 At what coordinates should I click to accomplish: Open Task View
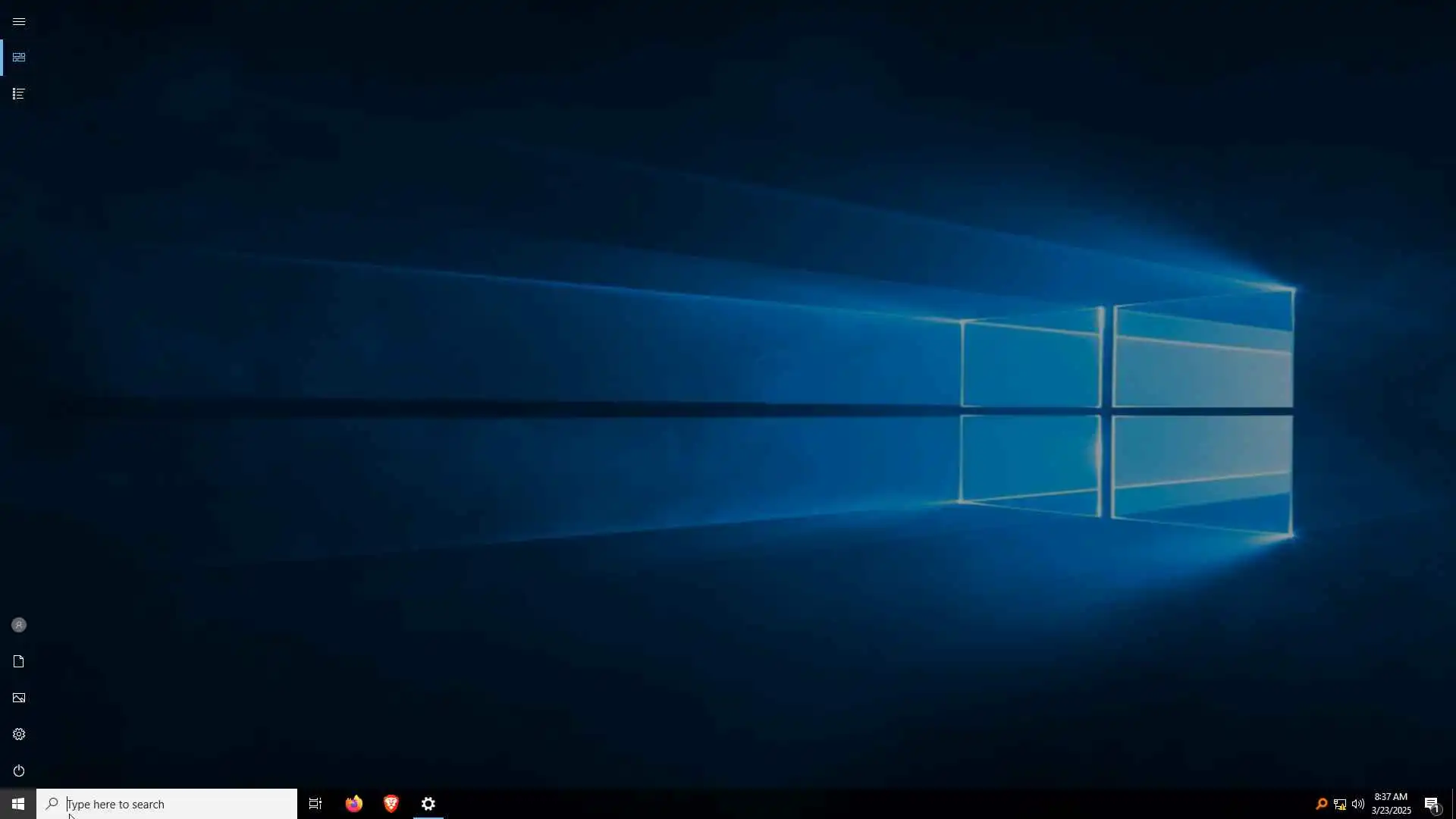tap(315, 804)
